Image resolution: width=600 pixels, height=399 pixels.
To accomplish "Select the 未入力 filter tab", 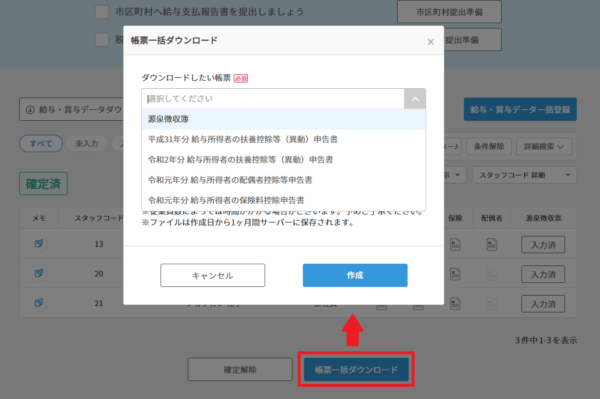I will [x=87, y=143].
